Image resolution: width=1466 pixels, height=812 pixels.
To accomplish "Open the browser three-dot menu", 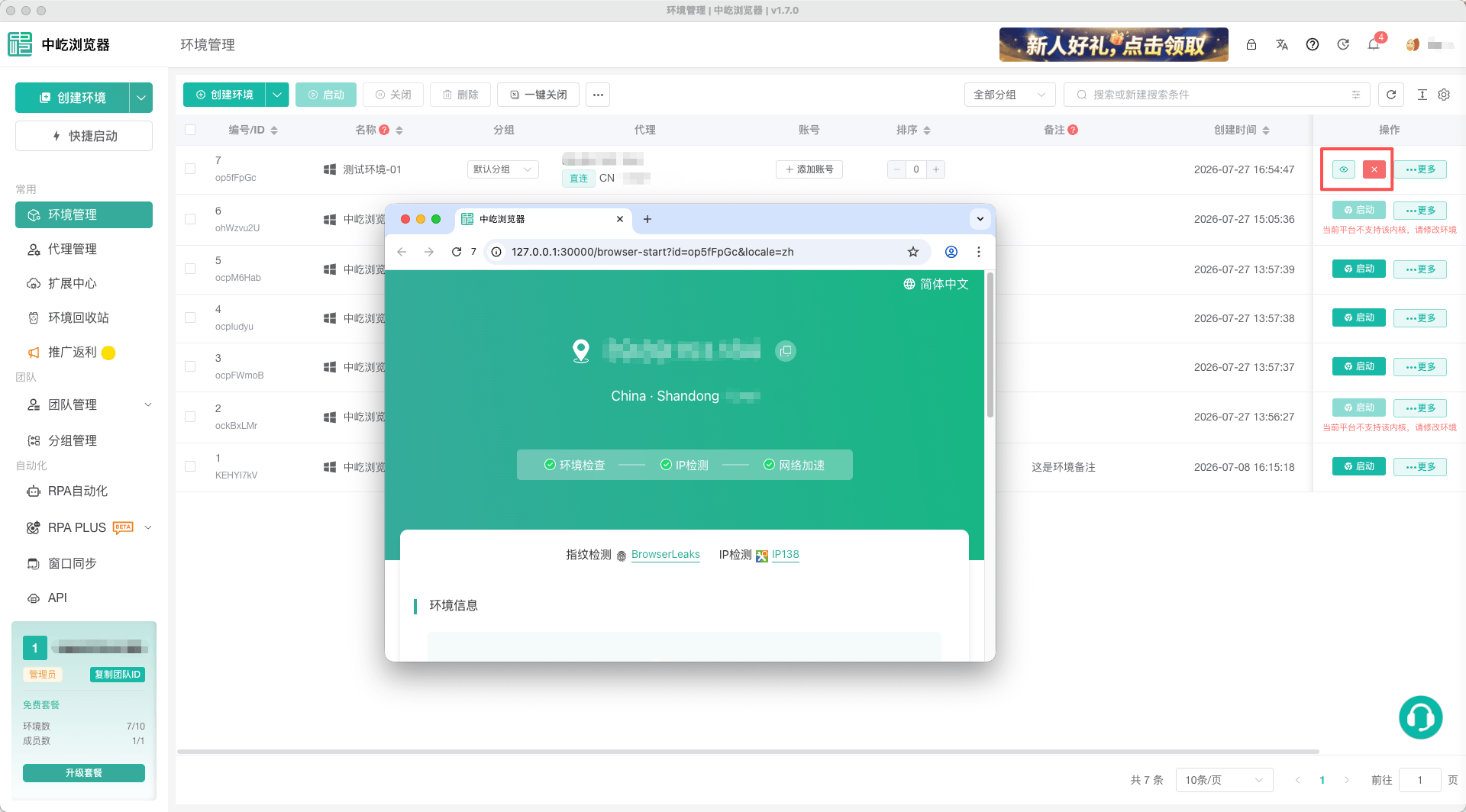I will [x=979, y=252].
